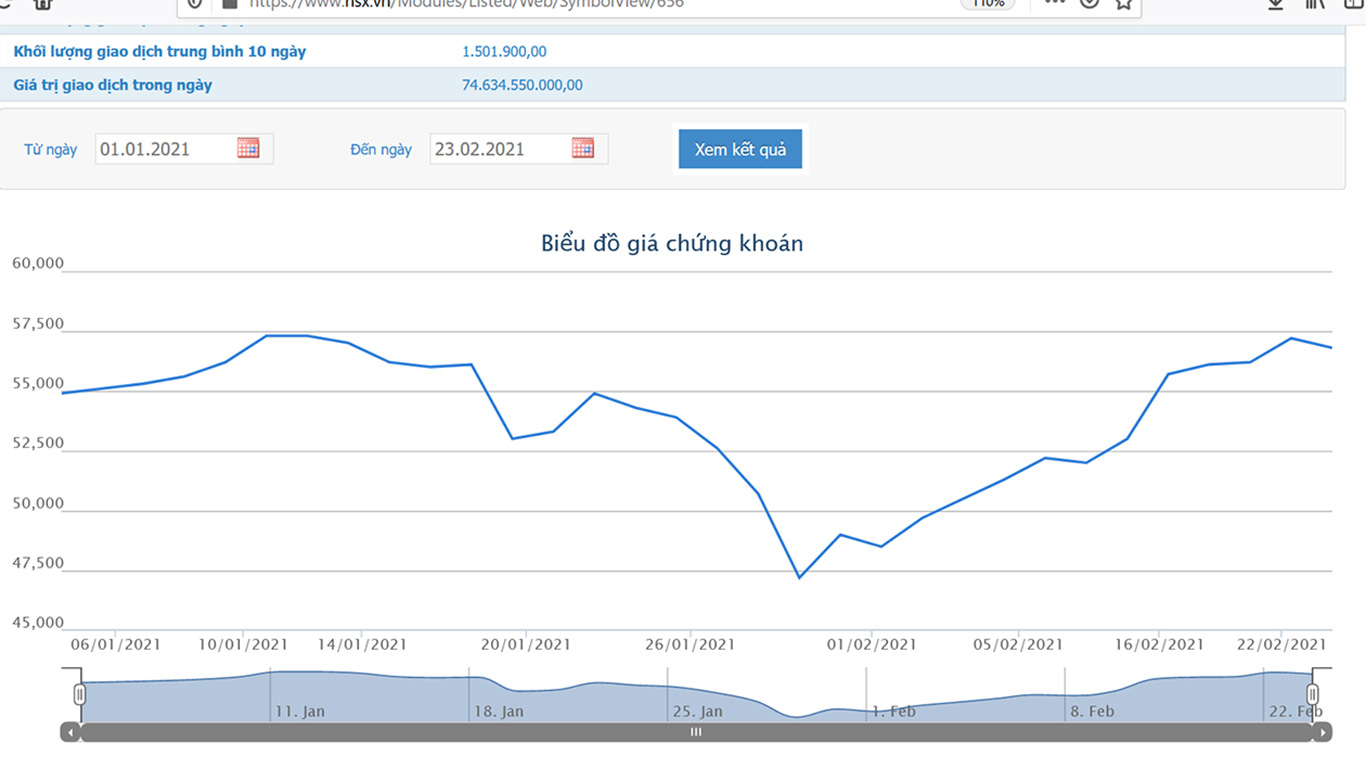Screen dimensions: 1366x767
Task: Open page actions three-dot menu
Action: tap(1055, 4)
